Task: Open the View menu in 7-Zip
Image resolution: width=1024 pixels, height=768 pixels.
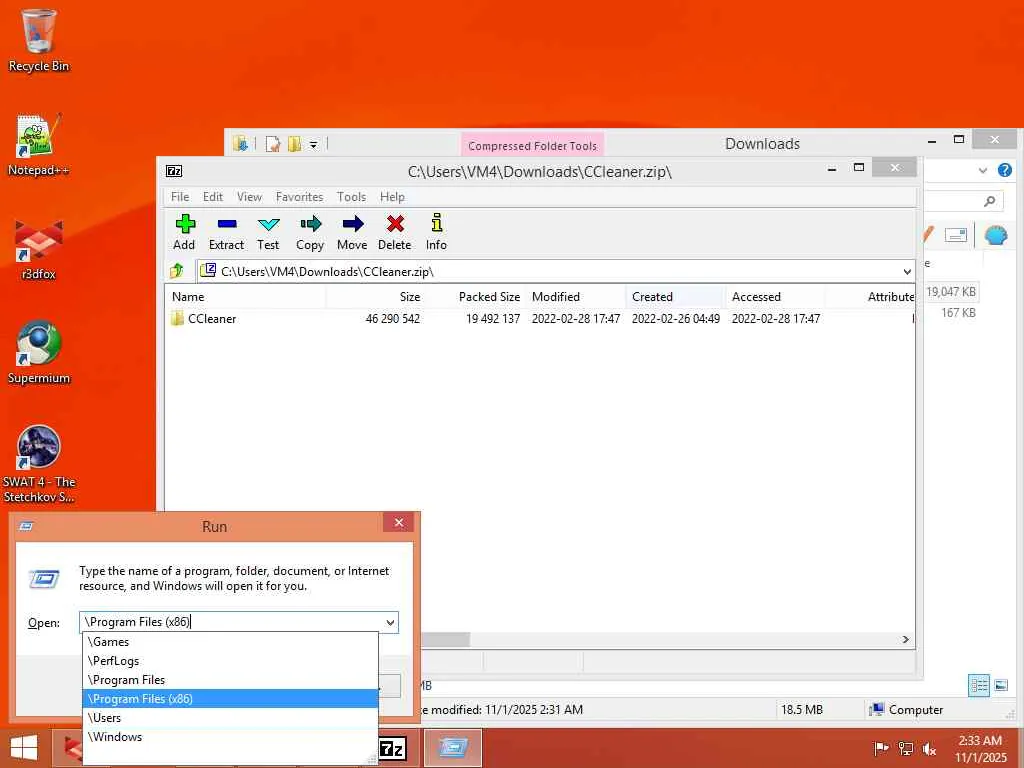Action: coord(249,197)
